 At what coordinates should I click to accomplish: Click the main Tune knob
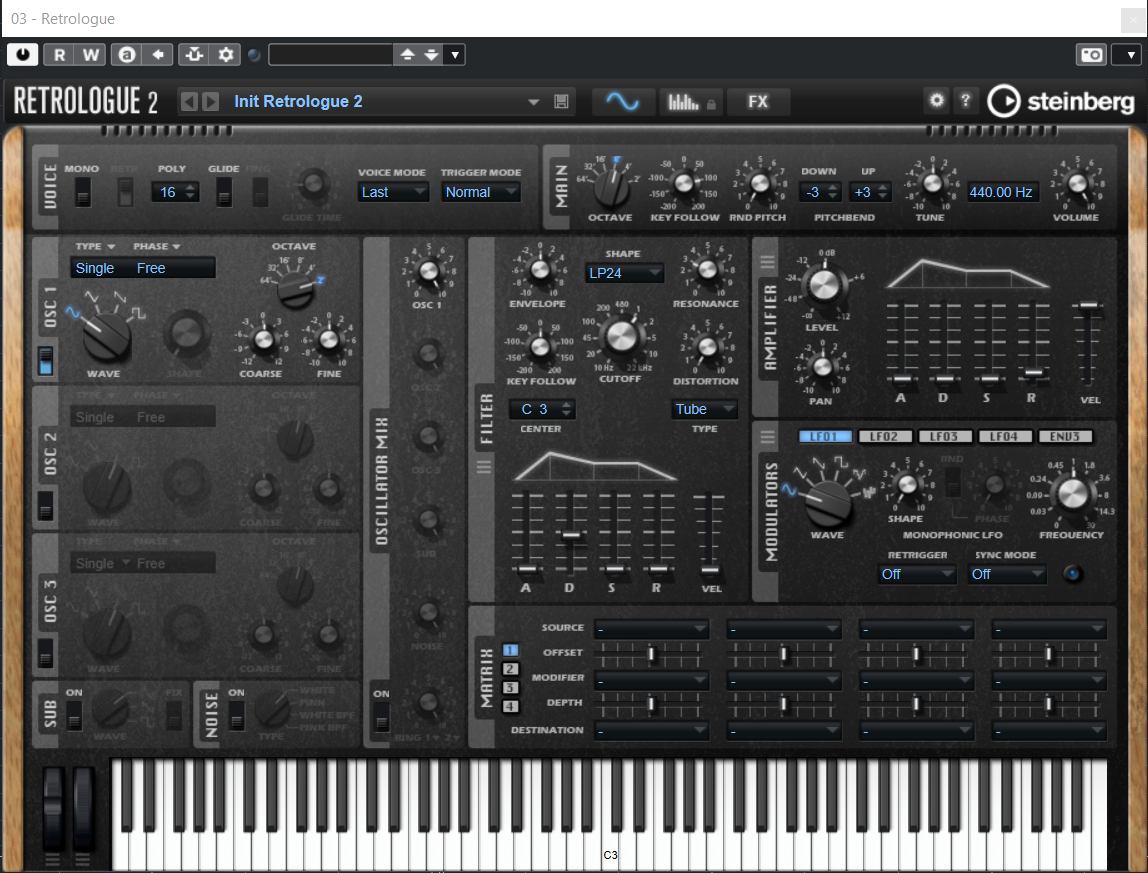click(x=932, y=182)
